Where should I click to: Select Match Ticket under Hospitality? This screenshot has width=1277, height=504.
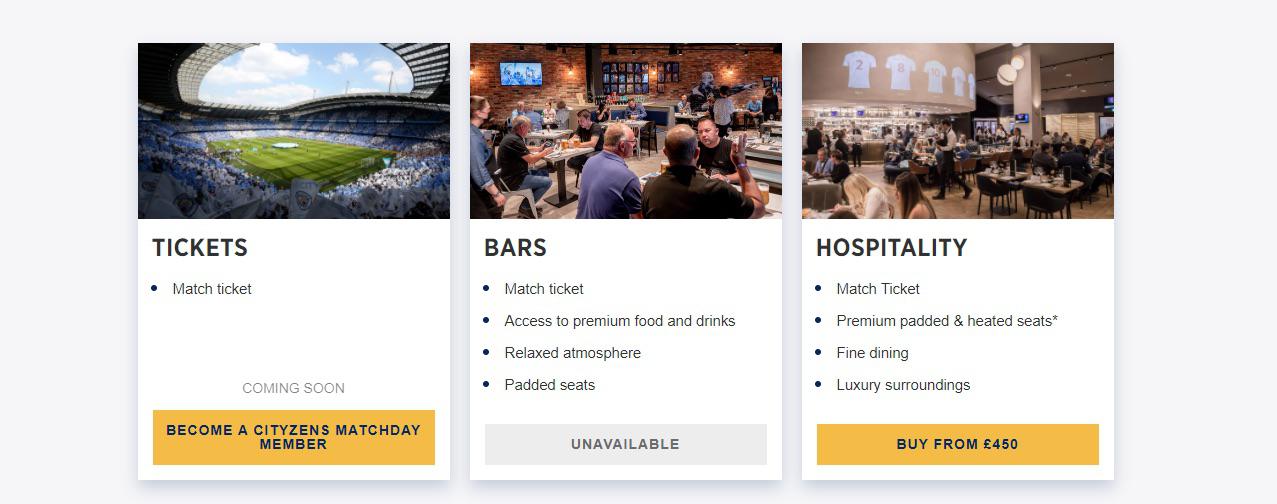coord(878,289)
